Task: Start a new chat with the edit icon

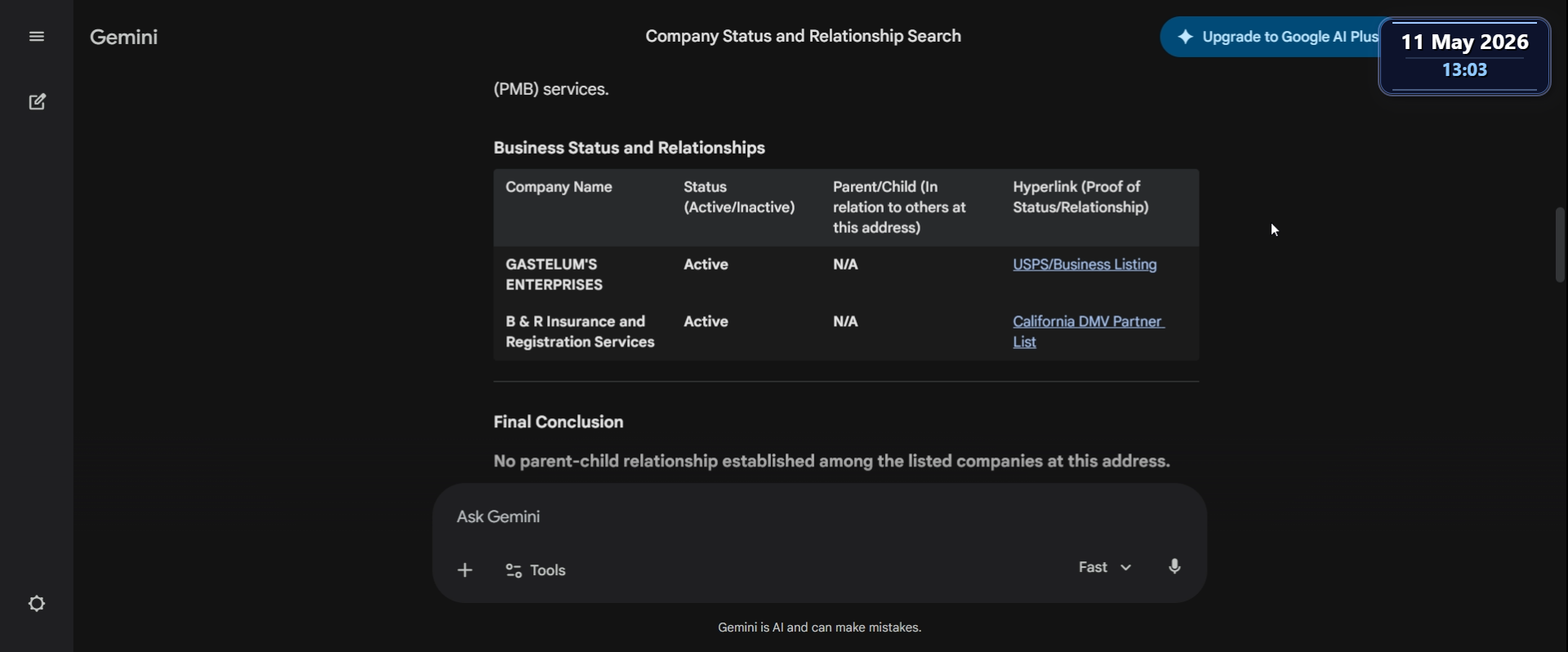Action: (x=37, y=102)
